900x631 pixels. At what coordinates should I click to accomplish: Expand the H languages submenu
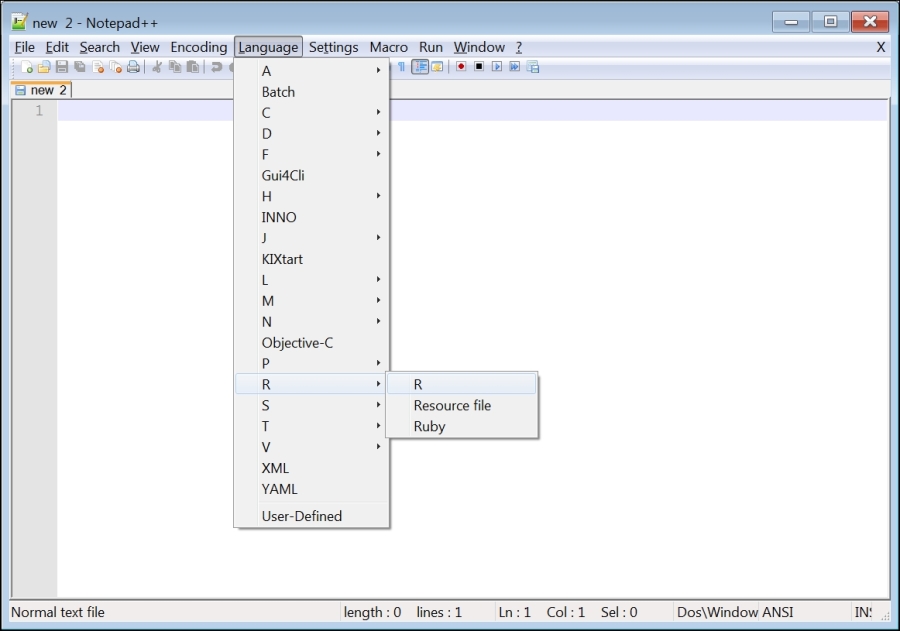(x=312, y=196)
